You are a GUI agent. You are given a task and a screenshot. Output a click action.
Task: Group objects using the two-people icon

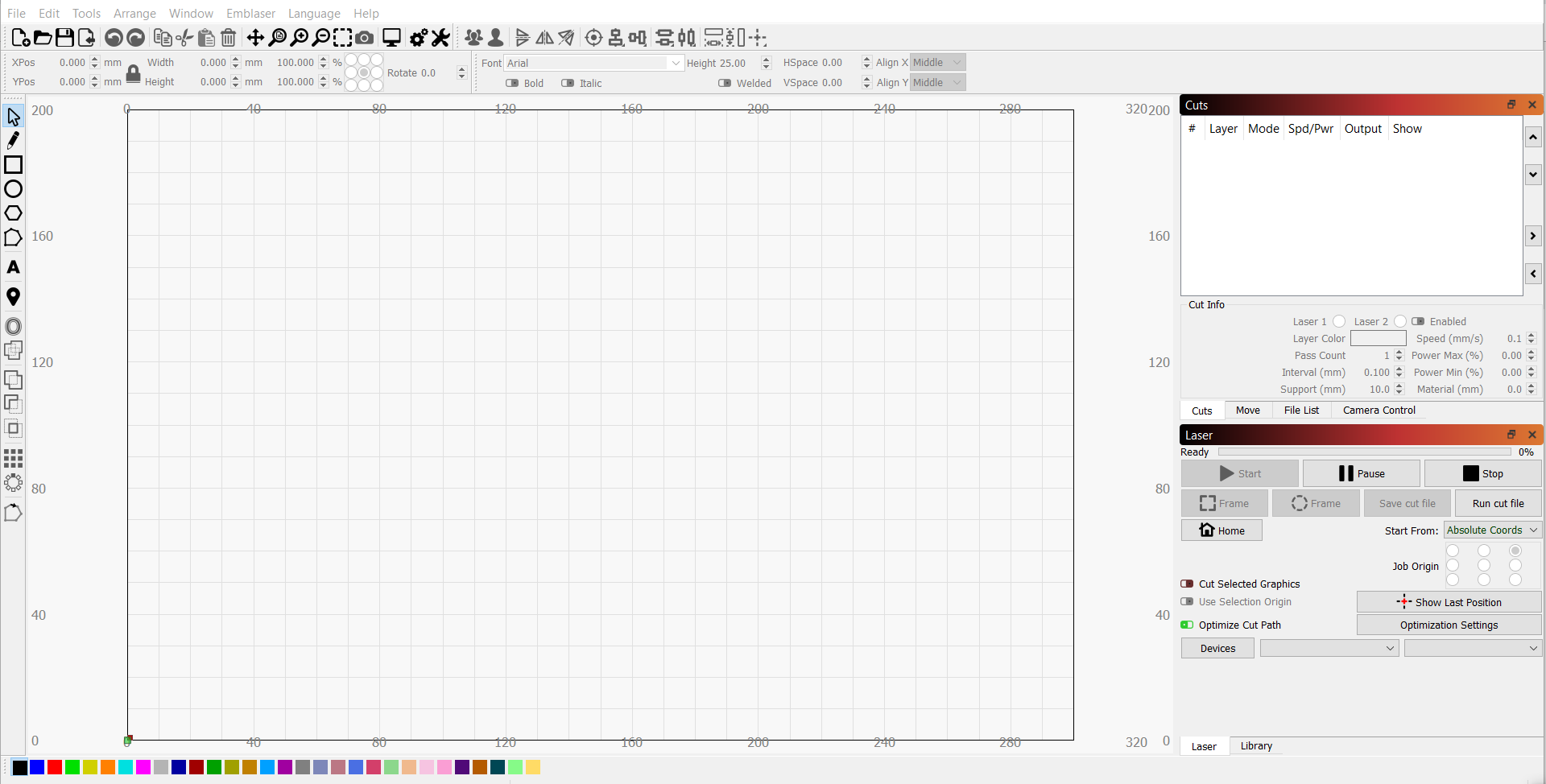tap(473, 37)
